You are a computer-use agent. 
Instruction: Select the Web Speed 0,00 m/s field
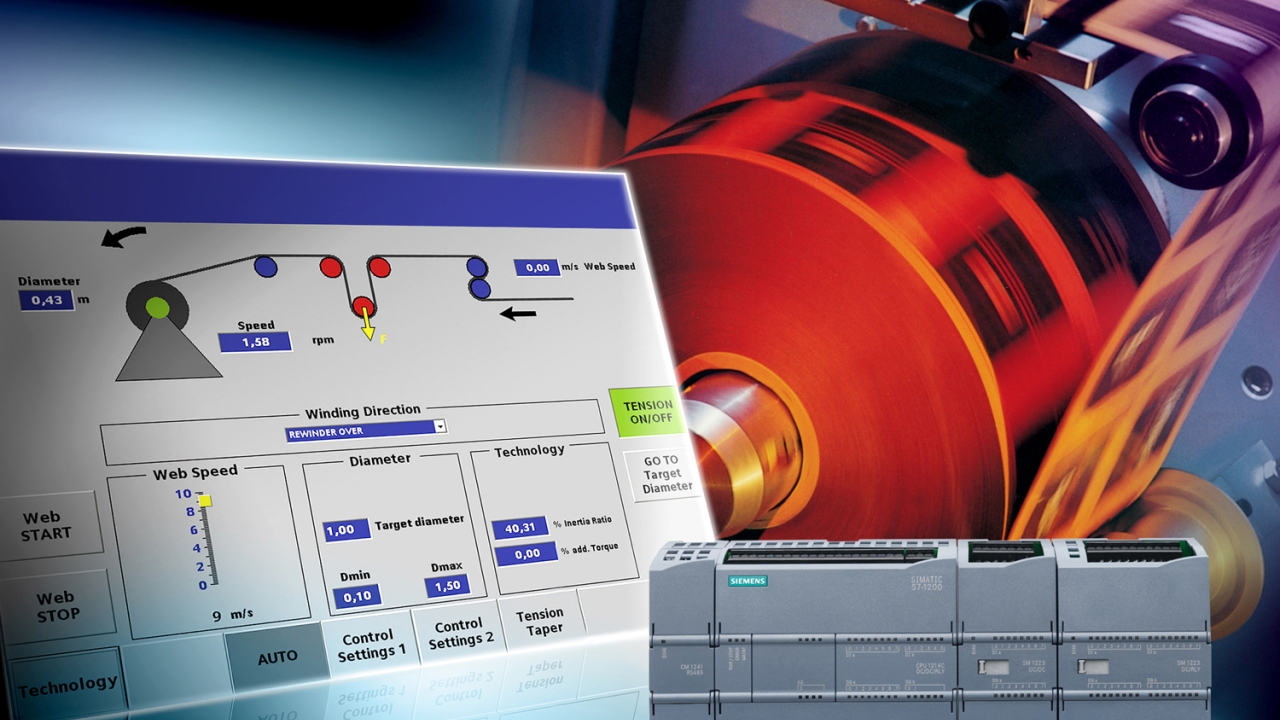537,268
